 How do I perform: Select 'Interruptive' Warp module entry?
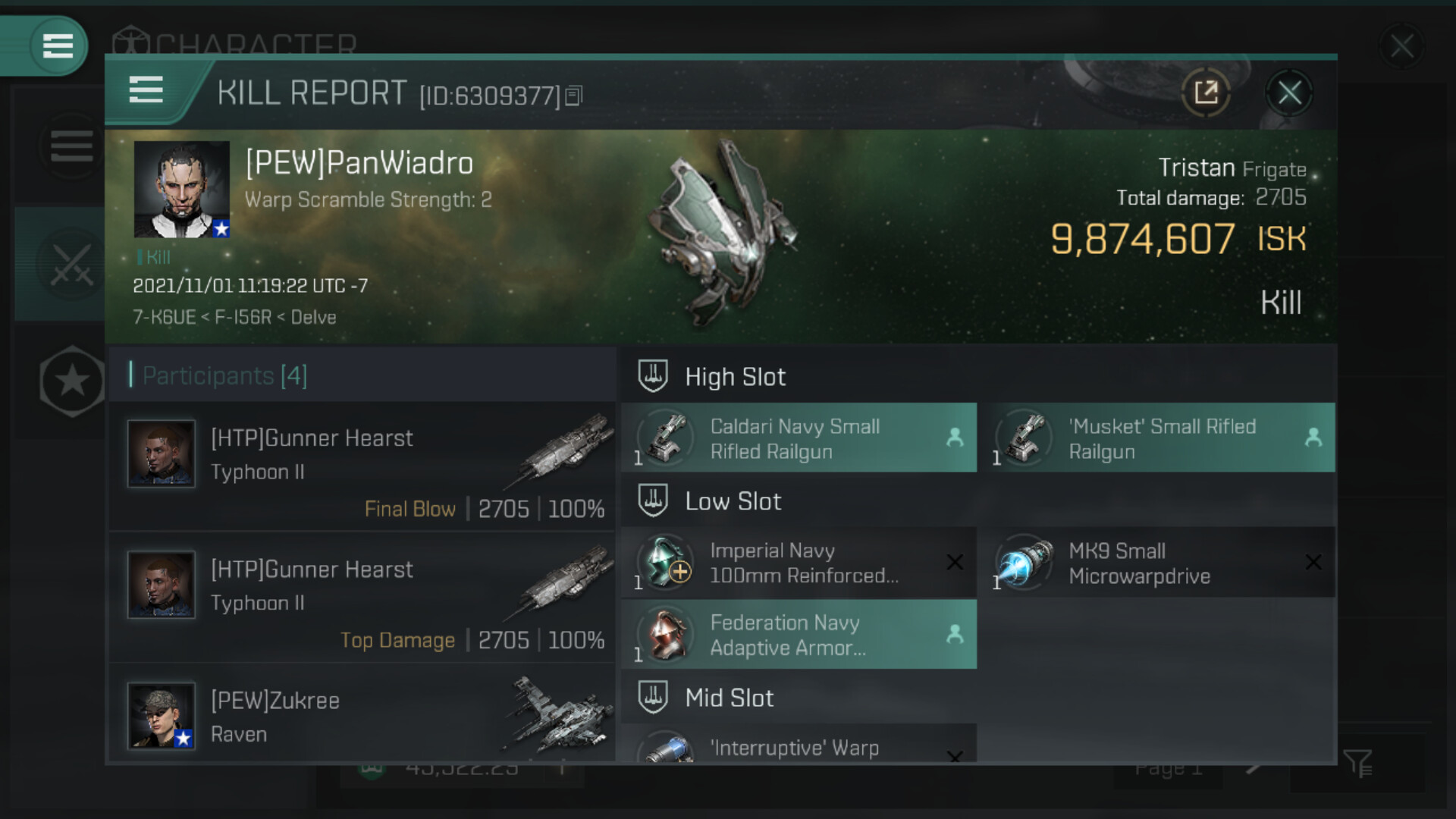point(799,743)
